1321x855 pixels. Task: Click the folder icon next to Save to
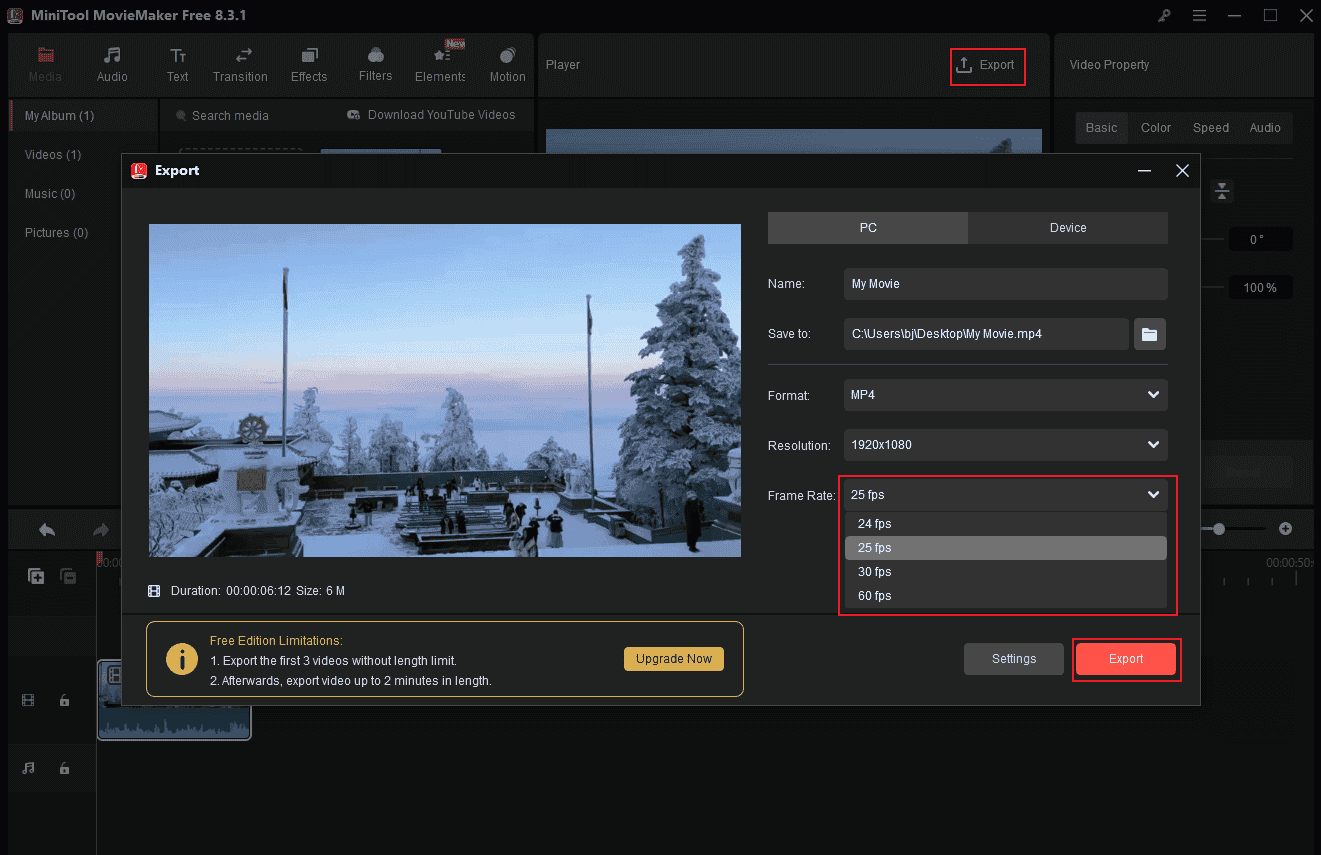[1149, 334]
